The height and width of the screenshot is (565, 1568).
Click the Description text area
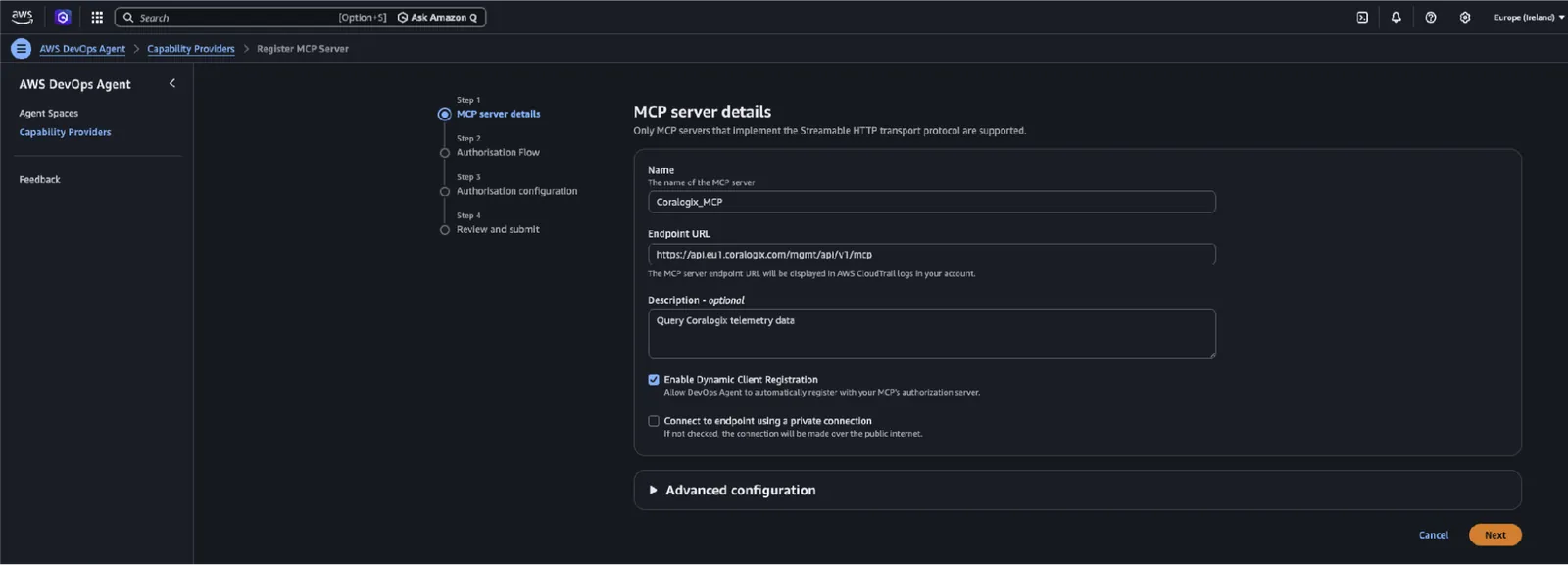(931, 334)
